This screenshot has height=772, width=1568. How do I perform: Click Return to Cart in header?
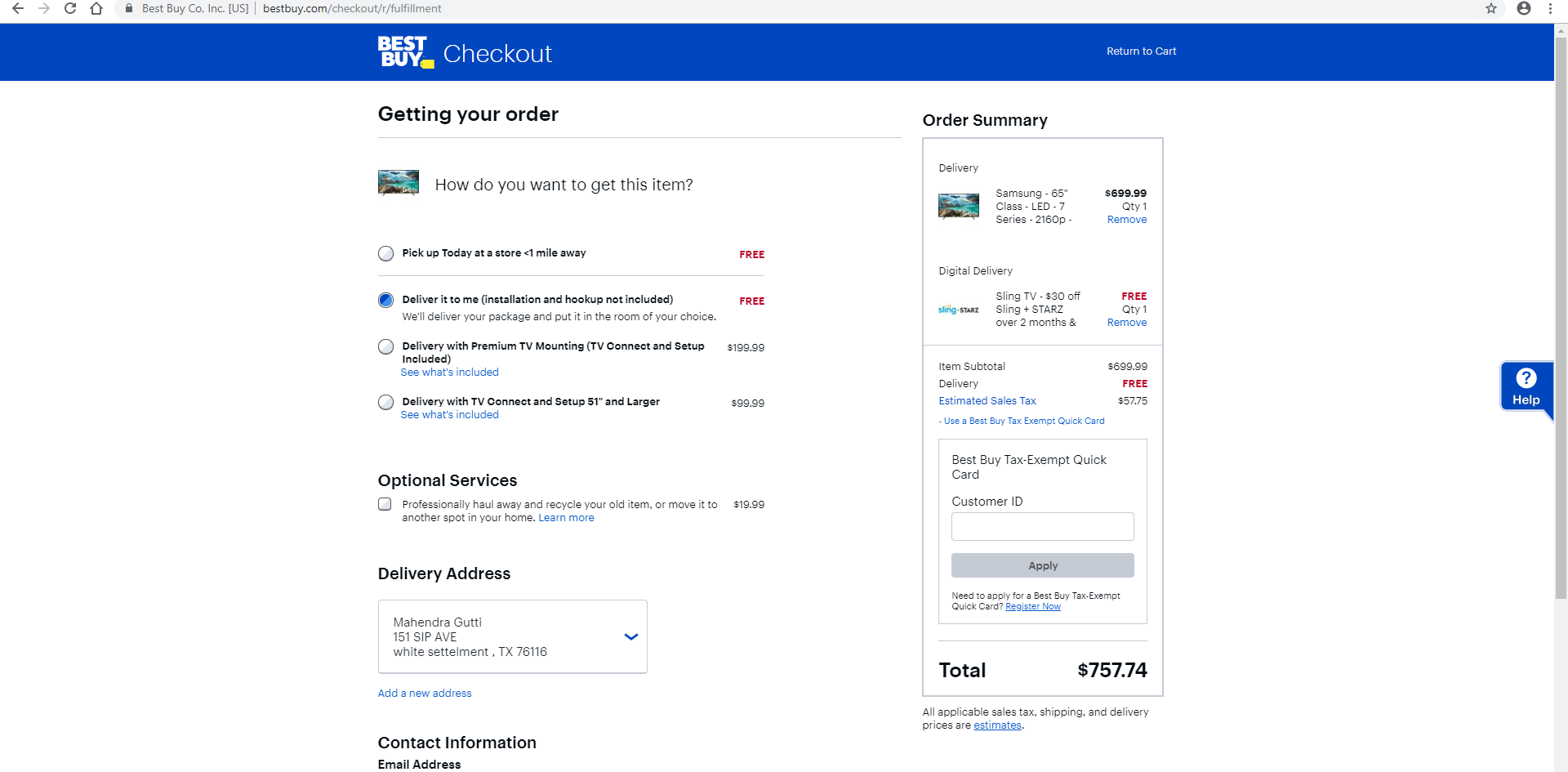pyautogui.click(x=1141, y=51)
